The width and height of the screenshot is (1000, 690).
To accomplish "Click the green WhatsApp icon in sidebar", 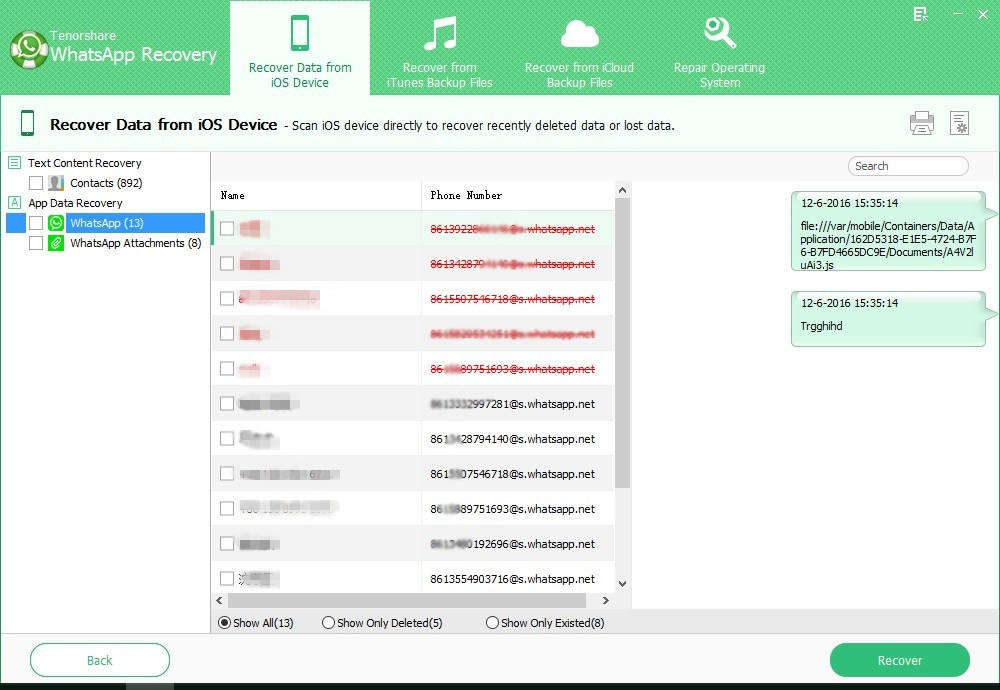I will pyautogui.click(x=56, y=223).
